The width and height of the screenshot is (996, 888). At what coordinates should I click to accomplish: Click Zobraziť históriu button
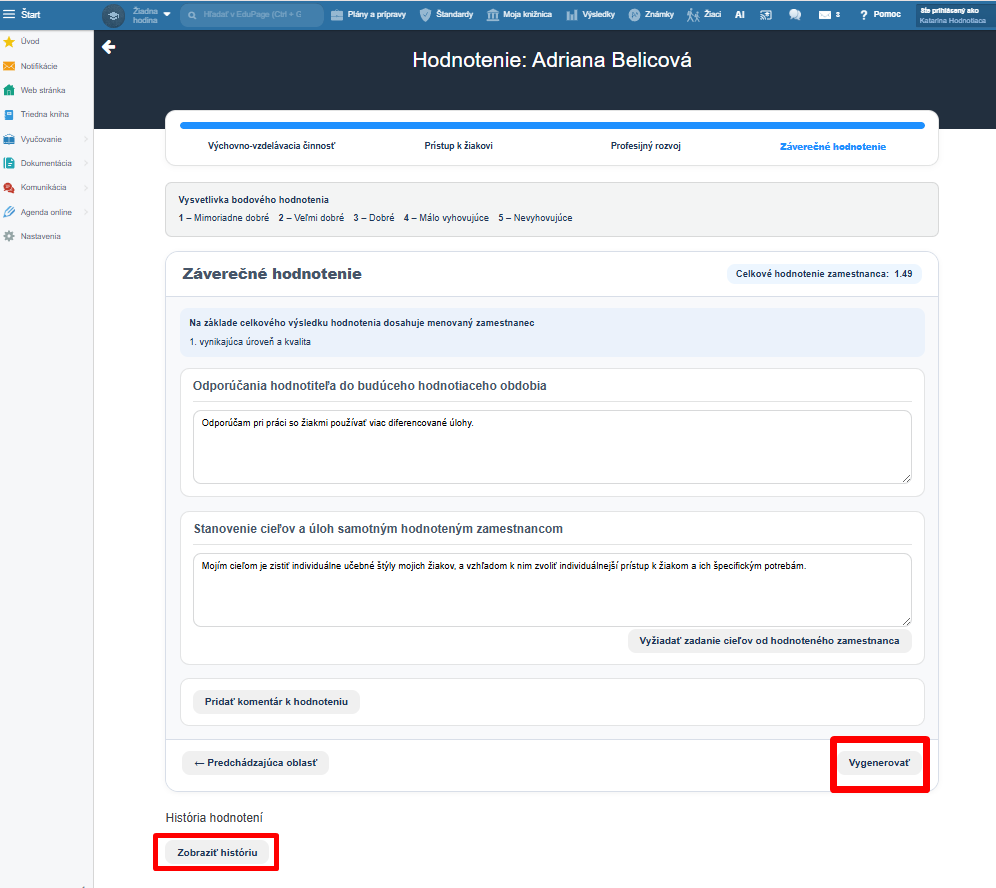point(217,852)
